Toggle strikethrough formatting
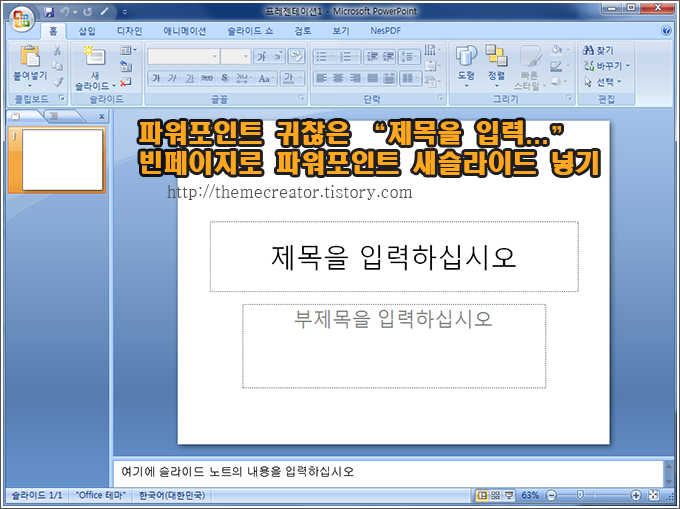 [x=207, y=78]
